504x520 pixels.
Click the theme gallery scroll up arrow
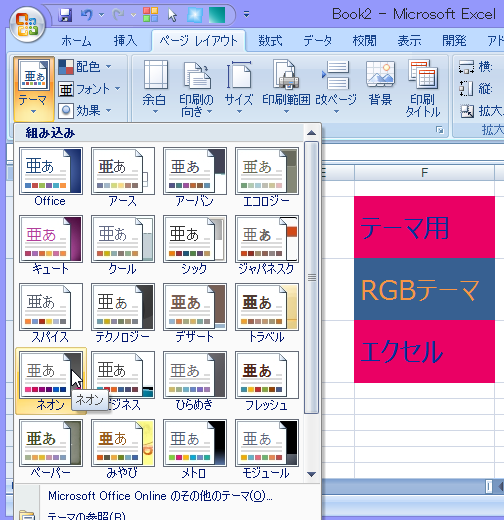pos(311,133)
